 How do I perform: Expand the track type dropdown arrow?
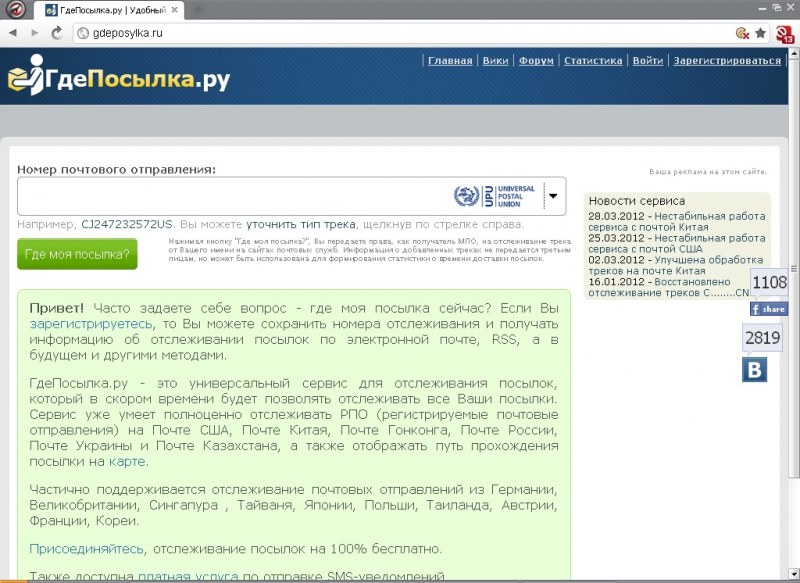point(551,197)
